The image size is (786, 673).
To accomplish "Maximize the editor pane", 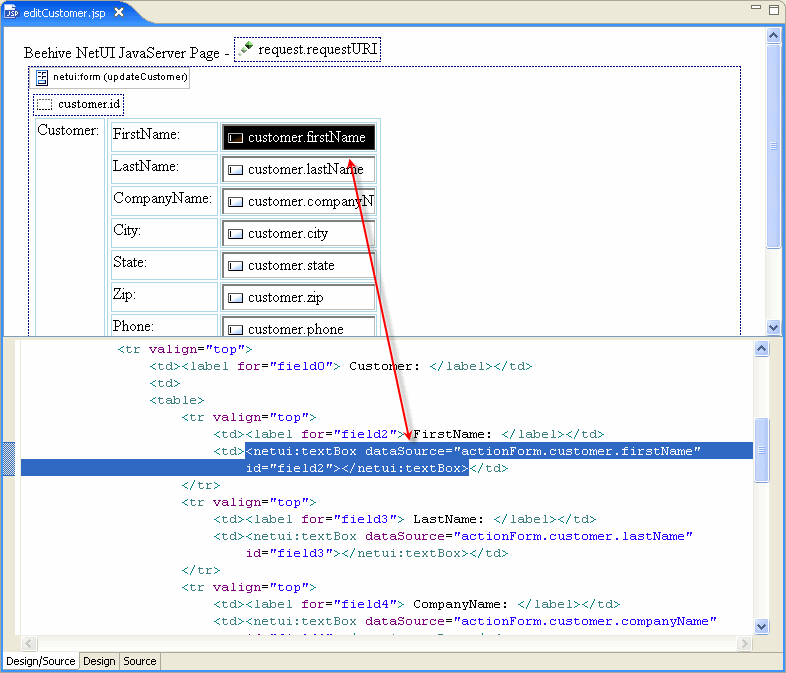I will click(774, 9).
